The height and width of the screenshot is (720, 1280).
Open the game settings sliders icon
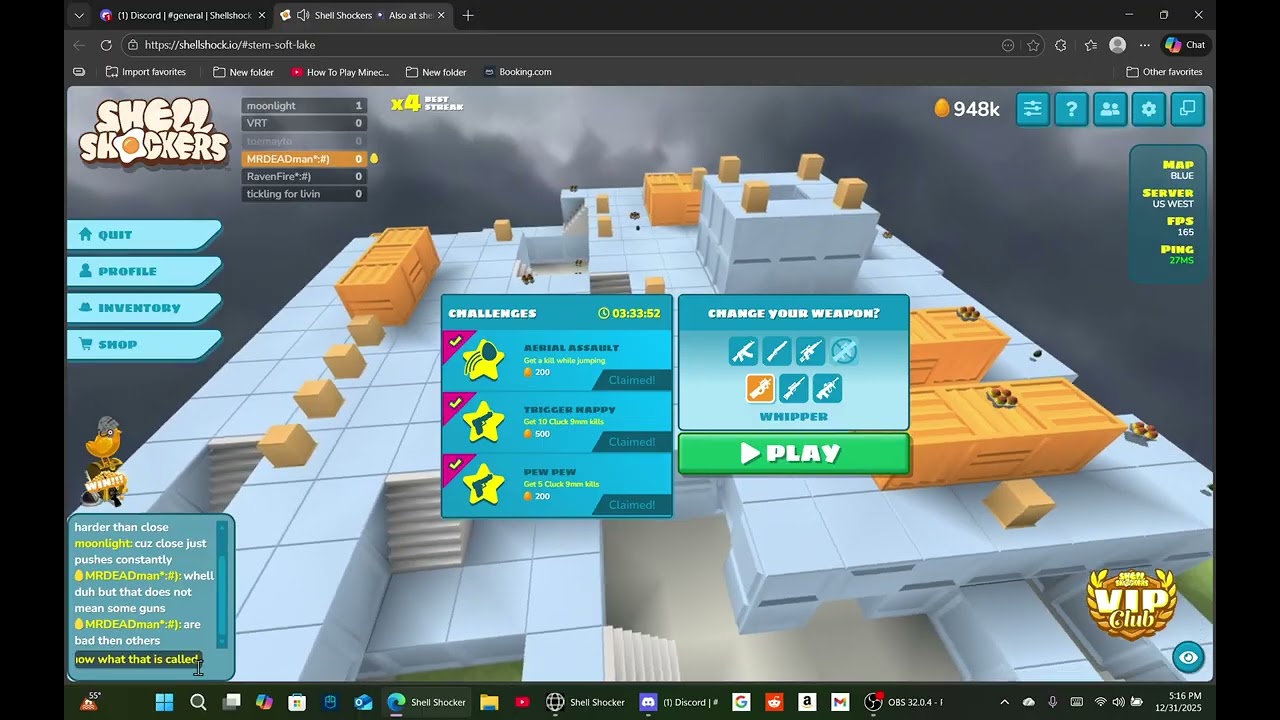[x=1032, y=109]
